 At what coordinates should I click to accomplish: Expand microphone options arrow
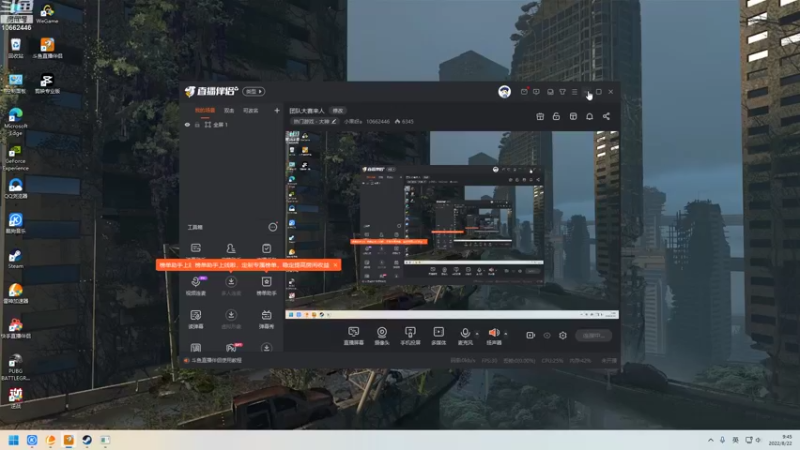[x=477, y=334]
